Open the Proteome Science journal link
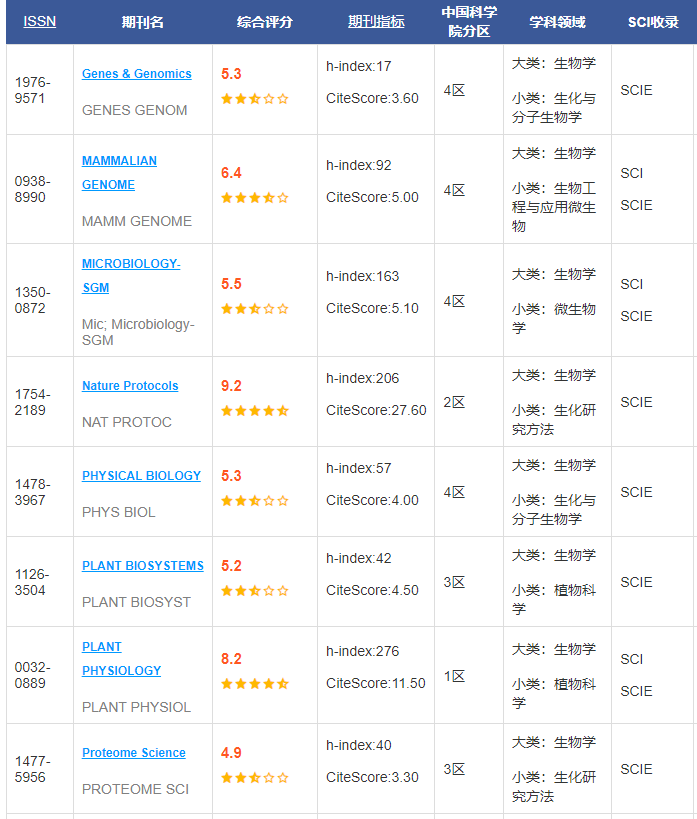Screen dimensions: 697x819 (x=133, y=753)
